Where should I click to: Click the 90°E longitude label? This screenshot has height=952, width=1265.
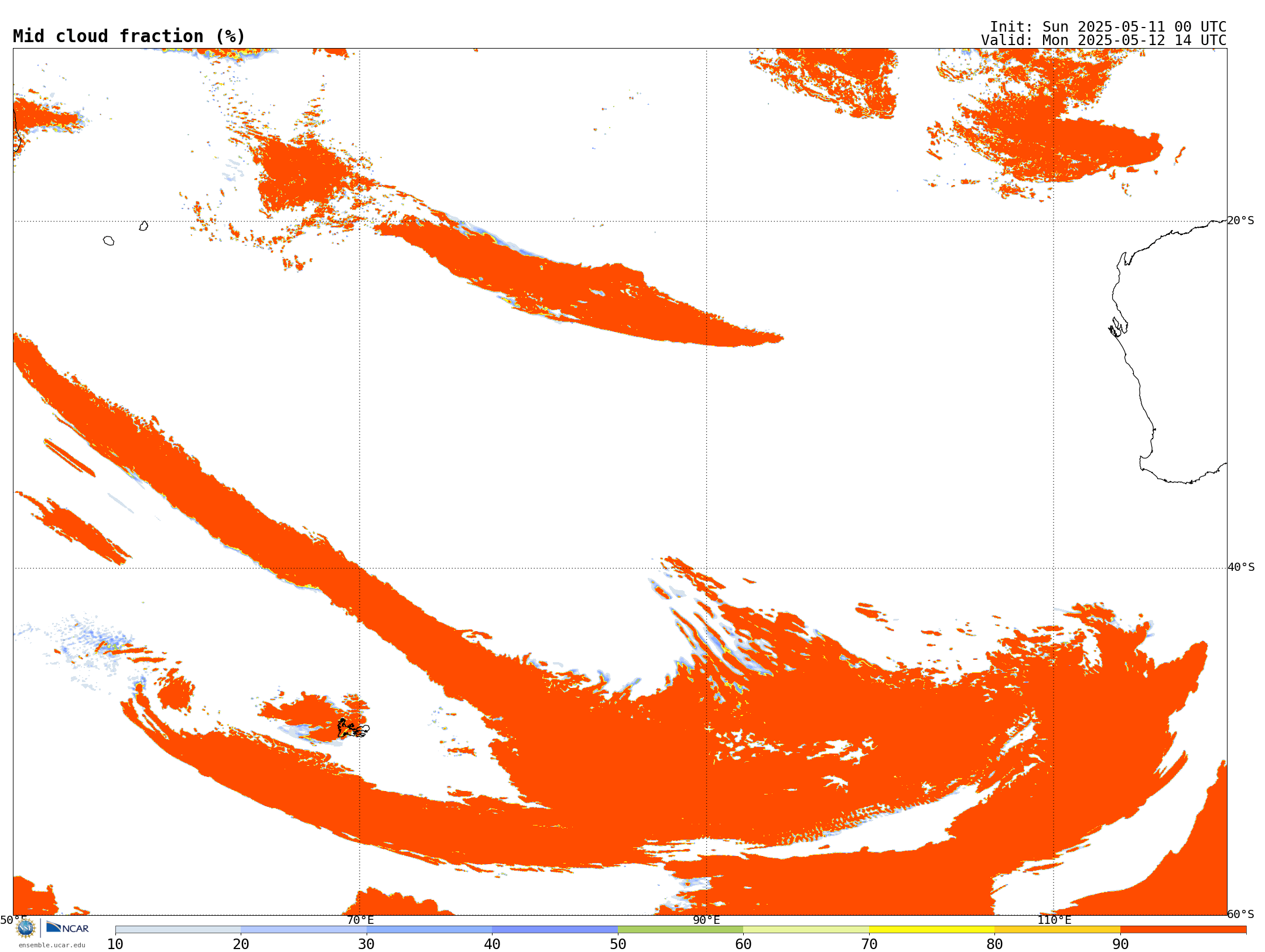click(x=706, y=920)
